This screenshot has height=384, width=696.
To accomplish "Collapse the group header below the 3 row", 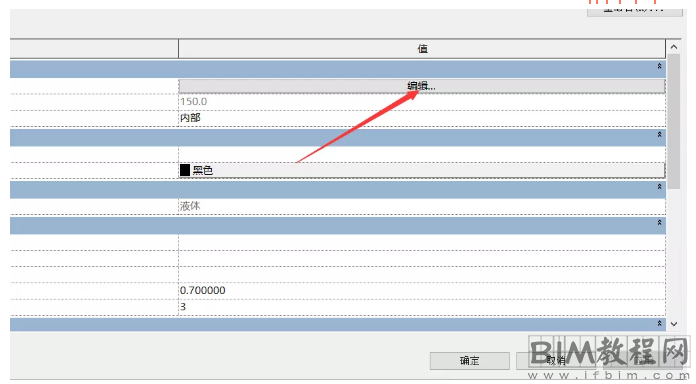I will pyautogui.click(x=659, y=324).
